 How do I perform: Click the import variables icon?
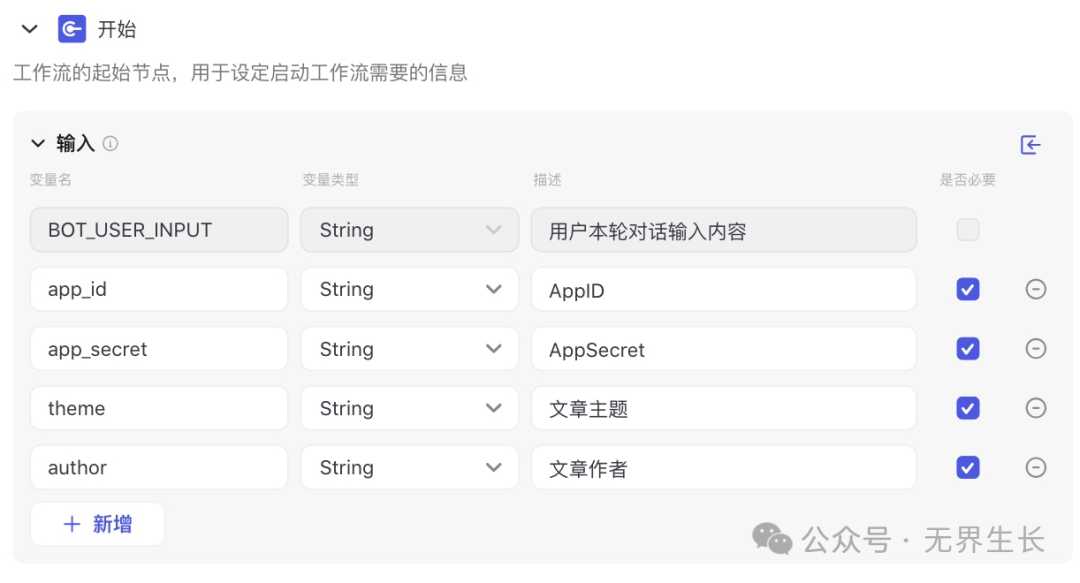pos(1031,145)
